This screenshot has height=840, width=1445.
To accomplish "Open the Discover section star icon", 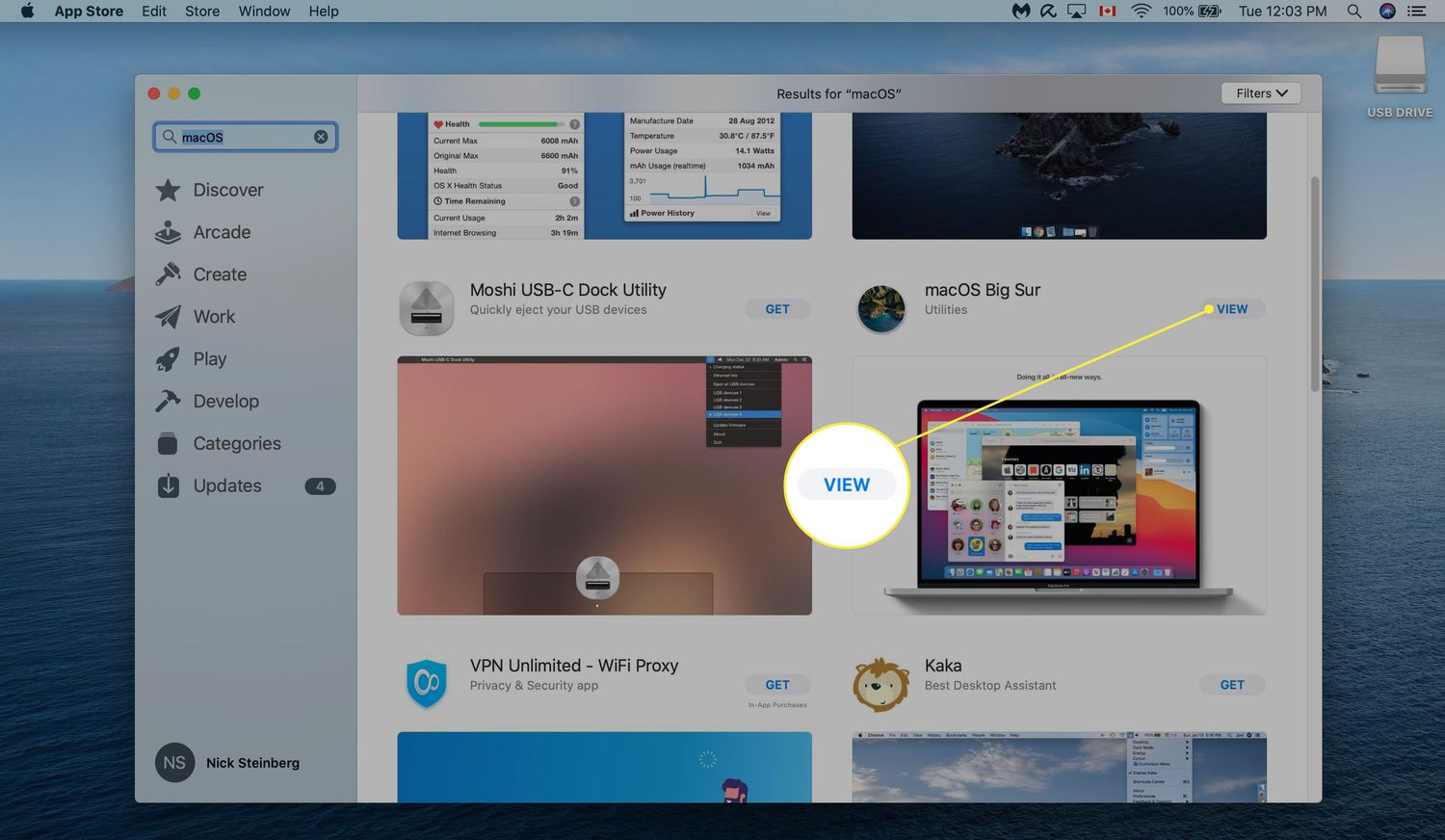I will point(169,191).
